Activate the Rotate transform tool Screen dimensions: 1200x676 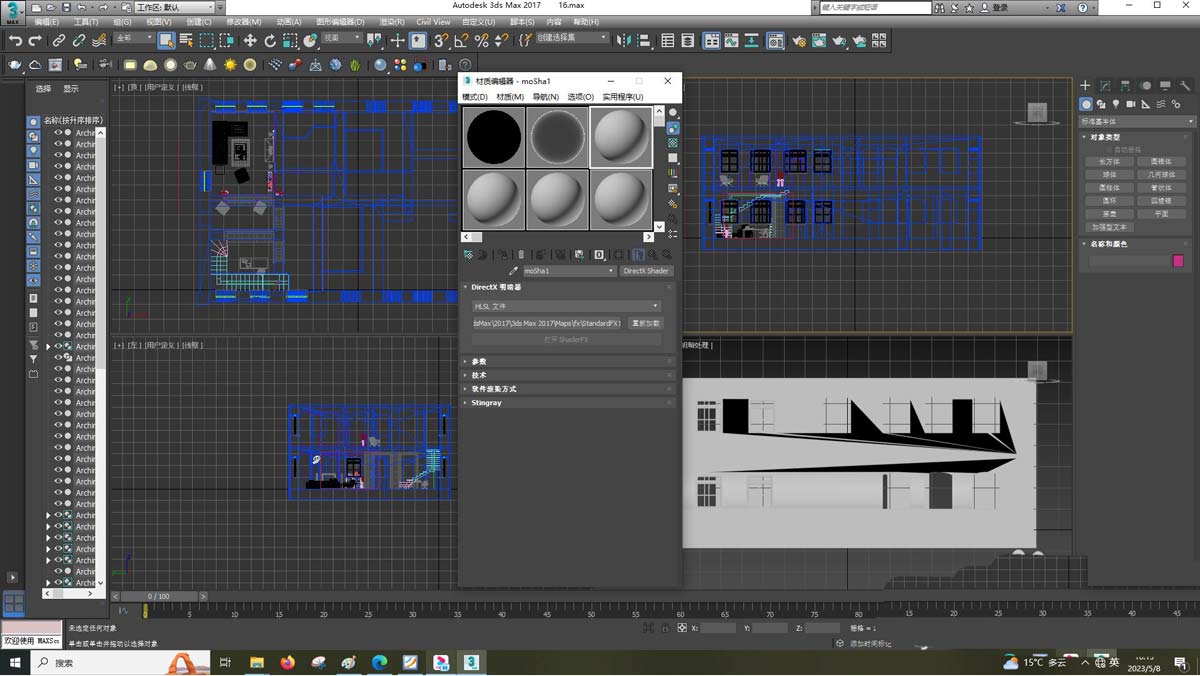coord(270,41)
